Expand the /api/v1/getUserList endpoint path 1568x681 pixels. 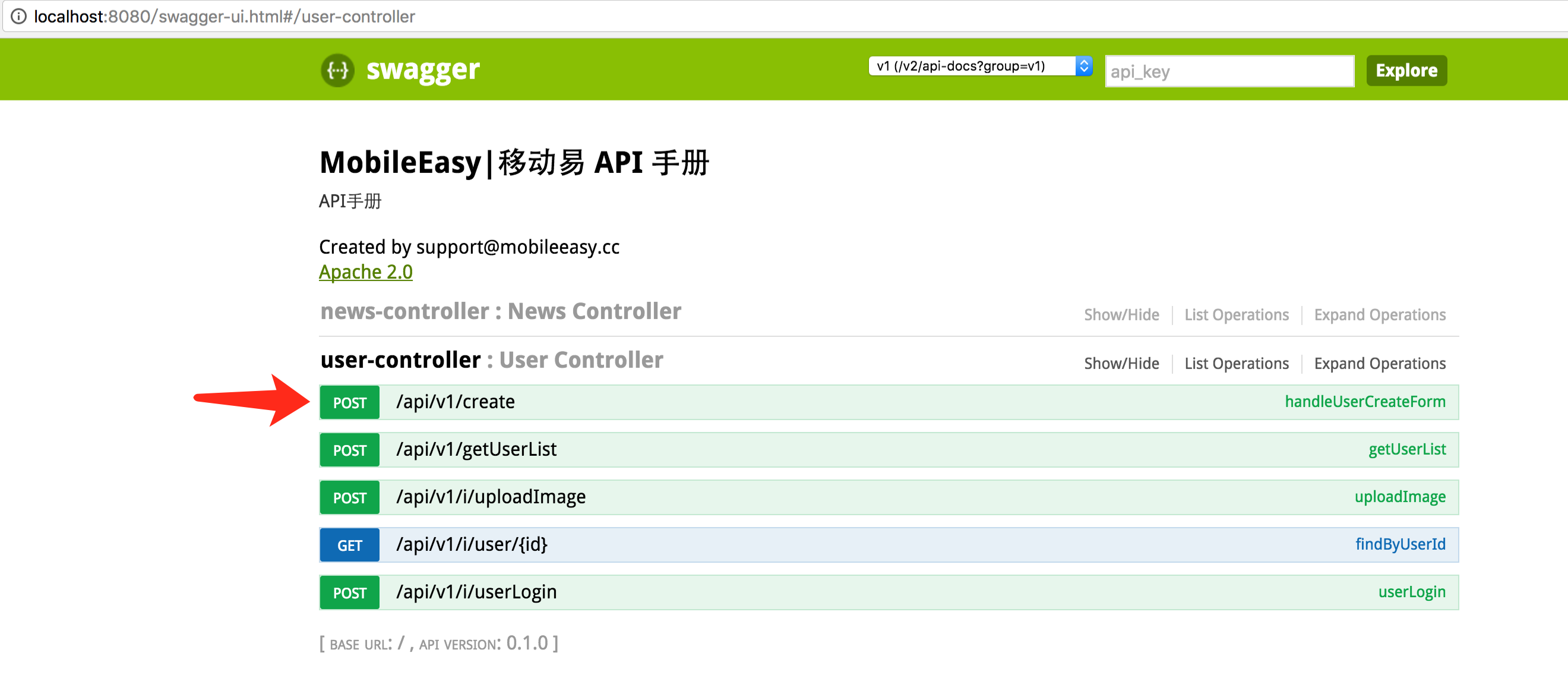pos(476,449)
